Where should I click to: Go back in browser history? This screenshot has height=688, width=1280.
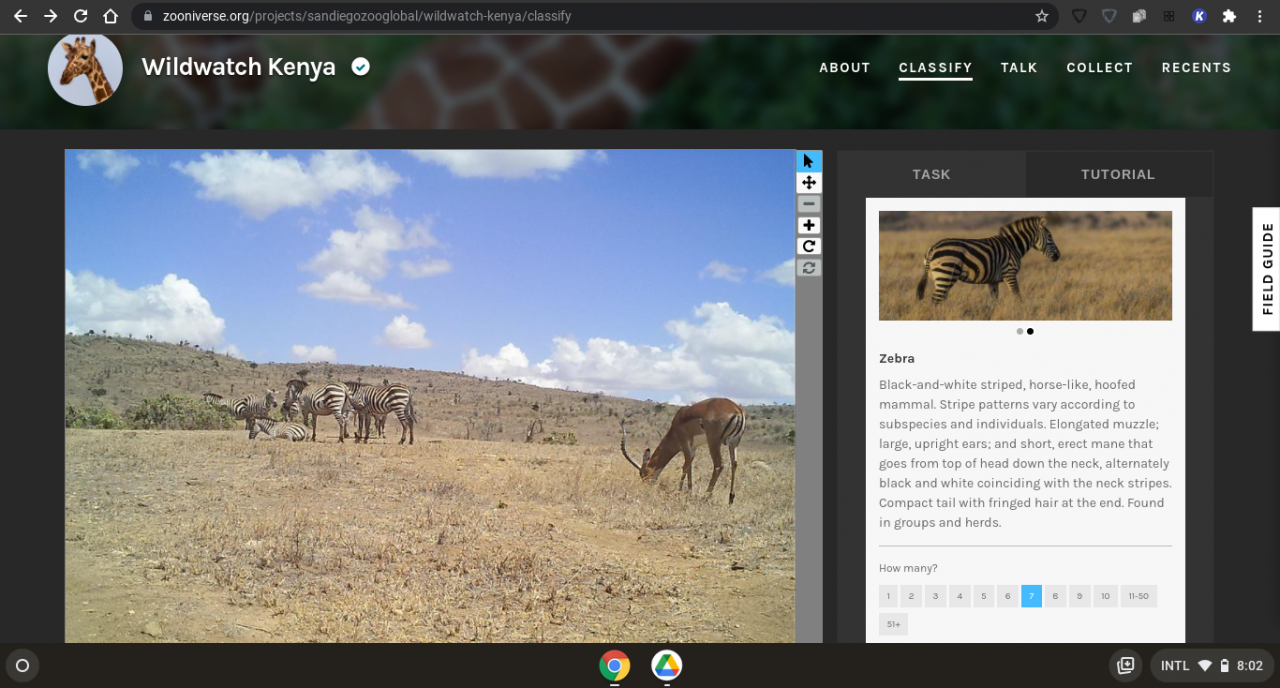(x=20, y=16)
